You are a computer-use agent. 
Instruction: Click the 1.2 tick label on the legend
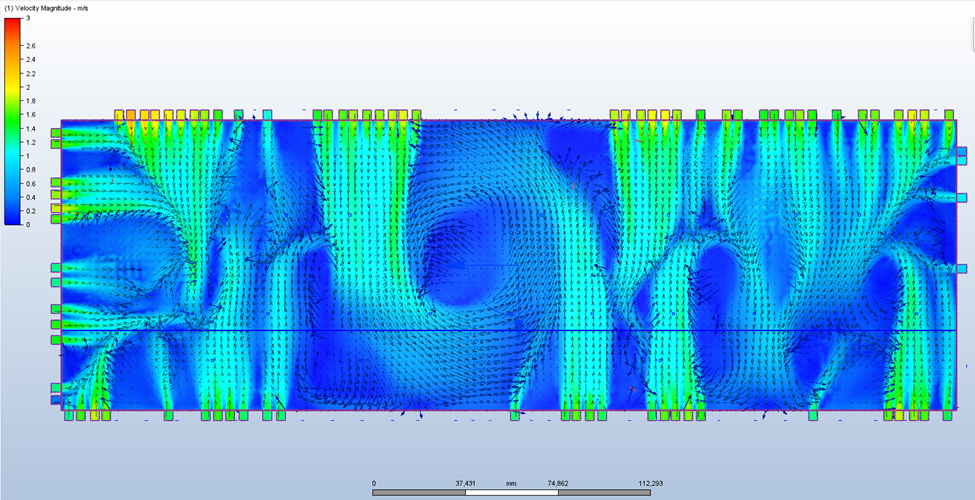click(x=31, y=142)
